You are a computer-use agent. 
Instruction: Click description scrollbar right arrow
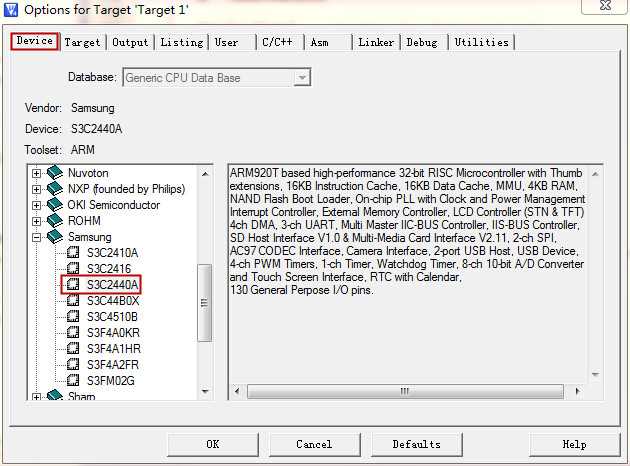click(577, 391)
